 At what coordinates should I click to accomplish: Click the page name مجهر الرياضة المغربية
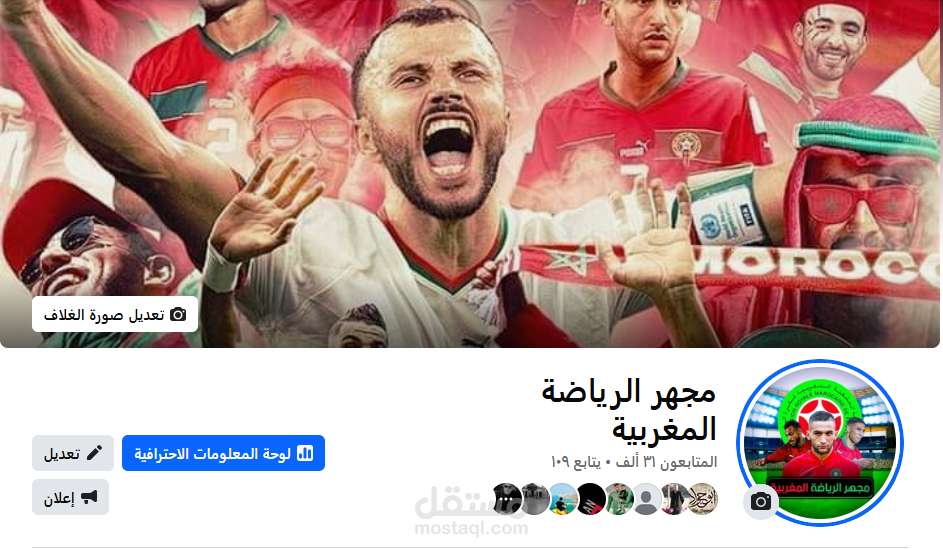(x=629, y=409)
